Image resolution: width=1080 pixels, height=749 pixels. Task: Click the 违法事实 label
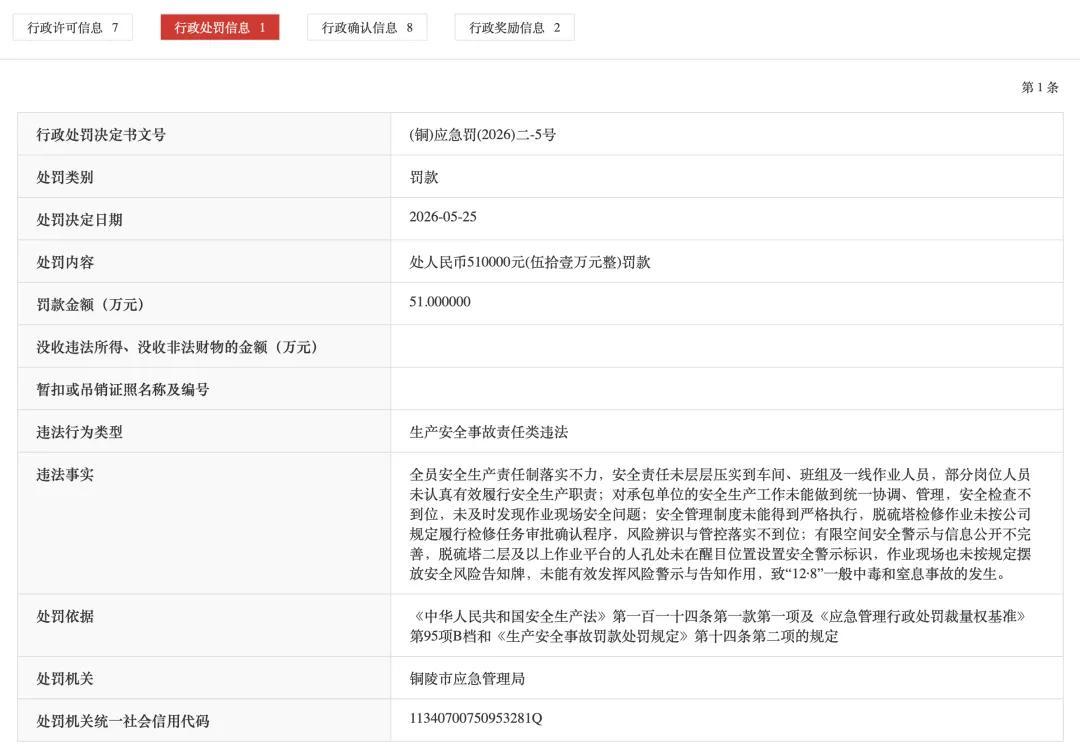click(65, 475)
